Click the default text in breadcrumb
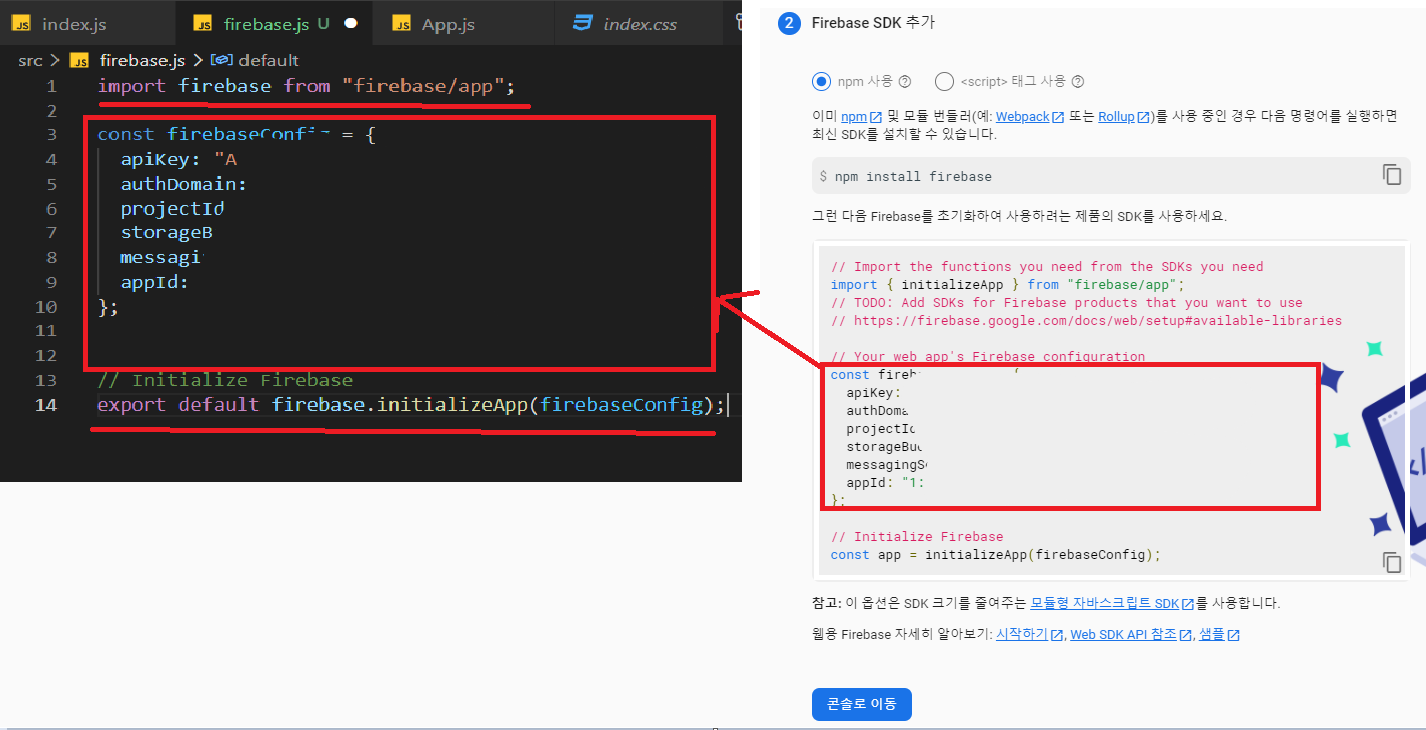This screenshot has width=1426, height=730. pos(268,60)
